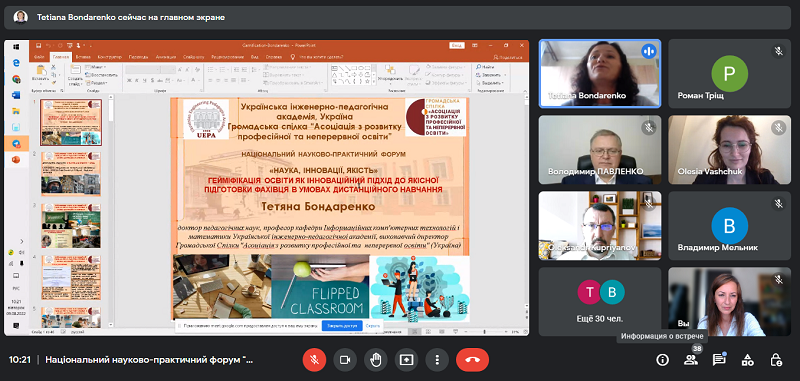800x381 pixels.
Task: Toggle the camera on or off
Action: coord(345,360)
